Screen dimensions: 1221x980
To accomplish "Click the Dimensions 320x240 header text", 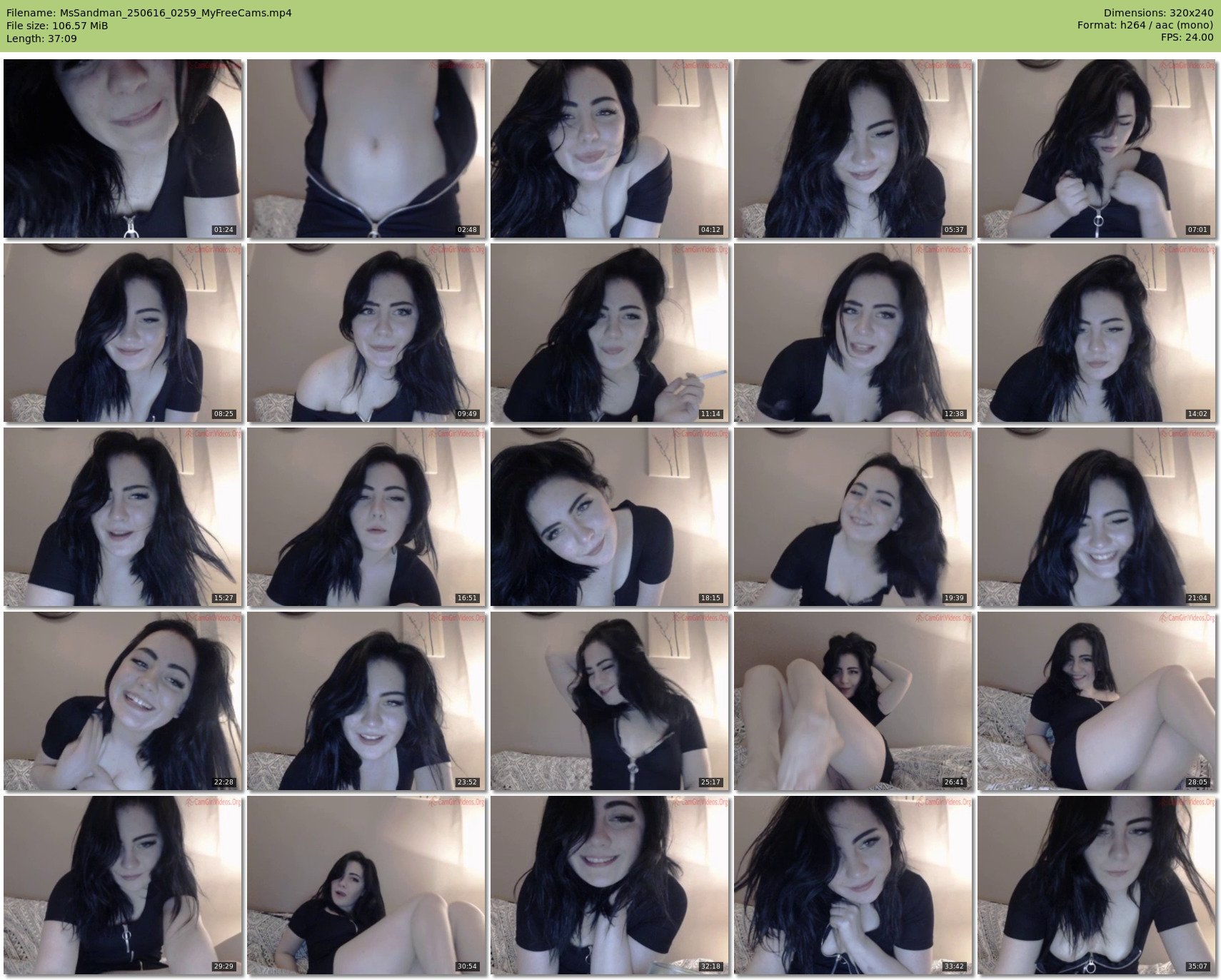I will pos(1158,13).
